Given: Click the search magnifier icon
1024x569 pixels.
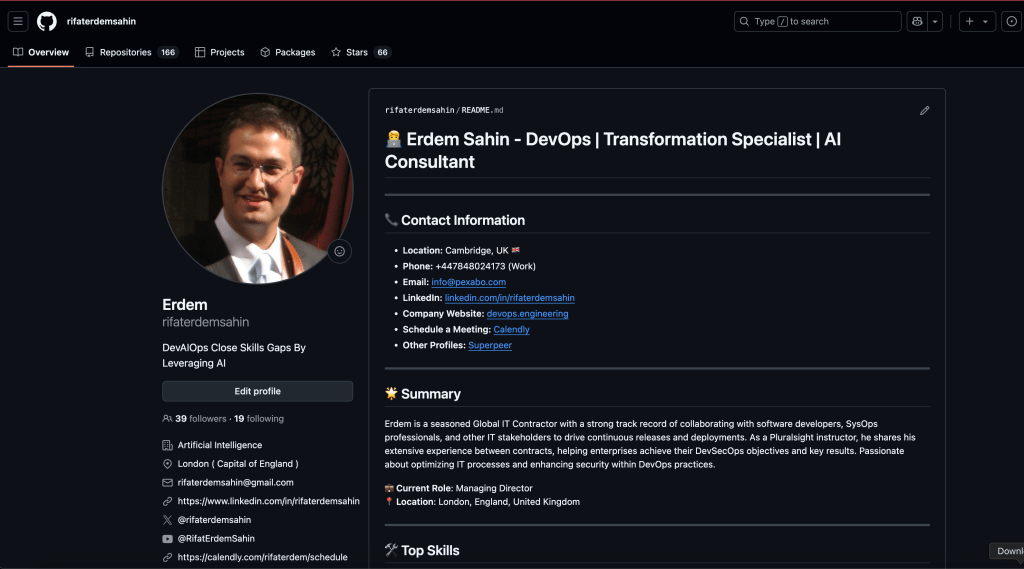Looking at the screenshot, I should (x=744, y=22).
